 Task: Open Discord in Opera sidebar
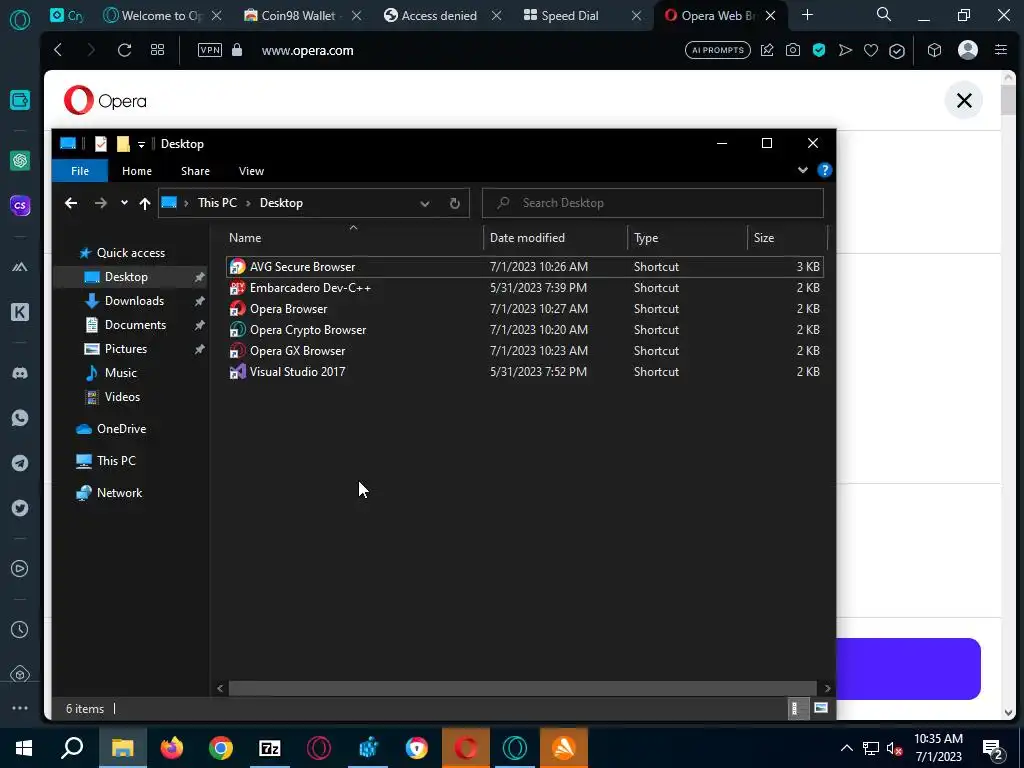(20, 373)
